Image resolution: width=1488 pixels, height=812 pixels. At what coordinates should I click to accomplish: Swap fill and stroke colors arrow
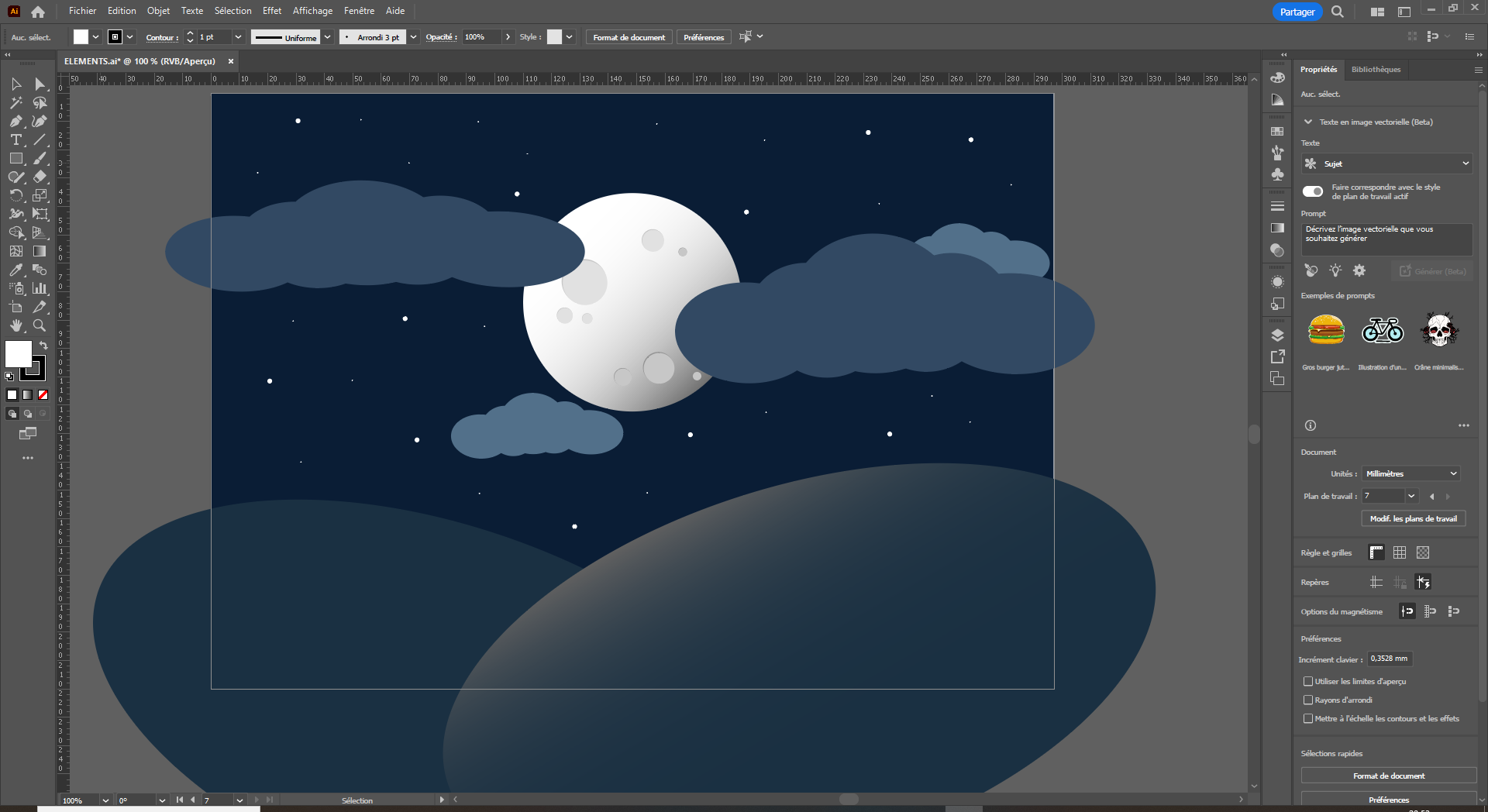click(43, 346)
